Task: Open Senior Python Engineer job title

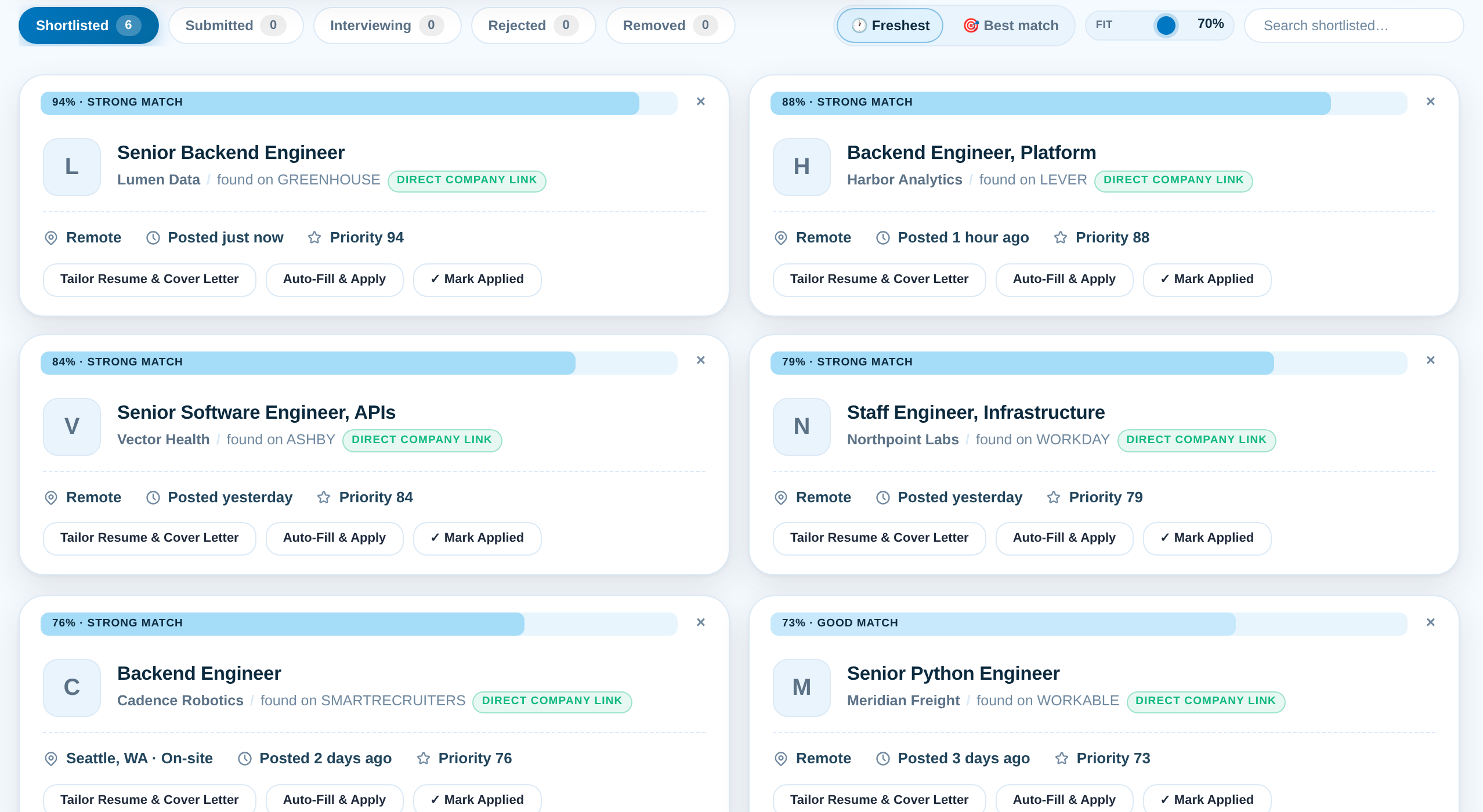Action: (x=953, y=673)
